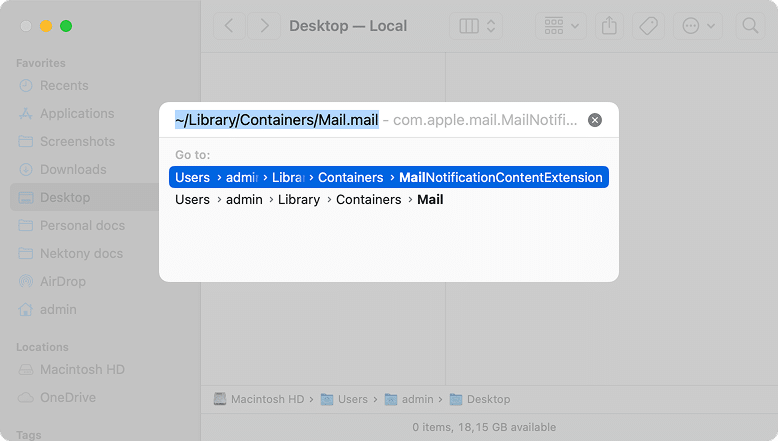Open Recents in the sidebar
This screenshot has height=441, width=778.
click(64, 85)
